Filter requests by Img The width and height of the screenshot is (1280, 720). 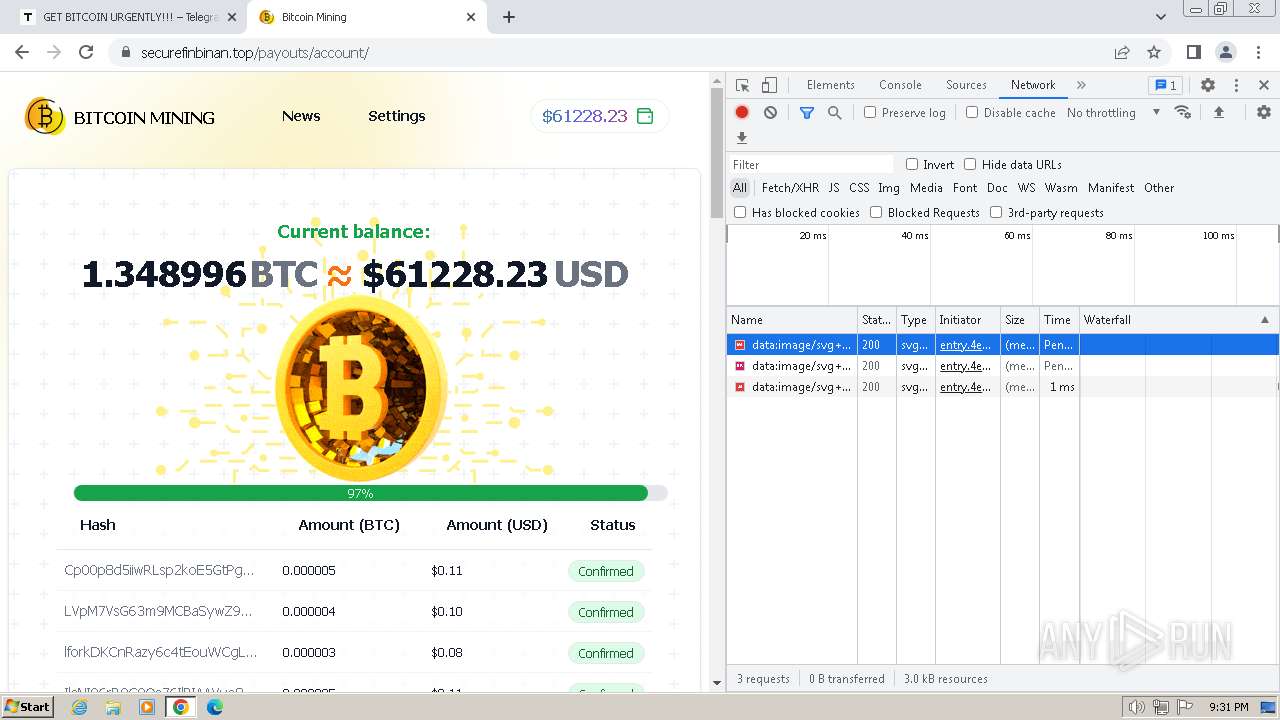[889, 188]
